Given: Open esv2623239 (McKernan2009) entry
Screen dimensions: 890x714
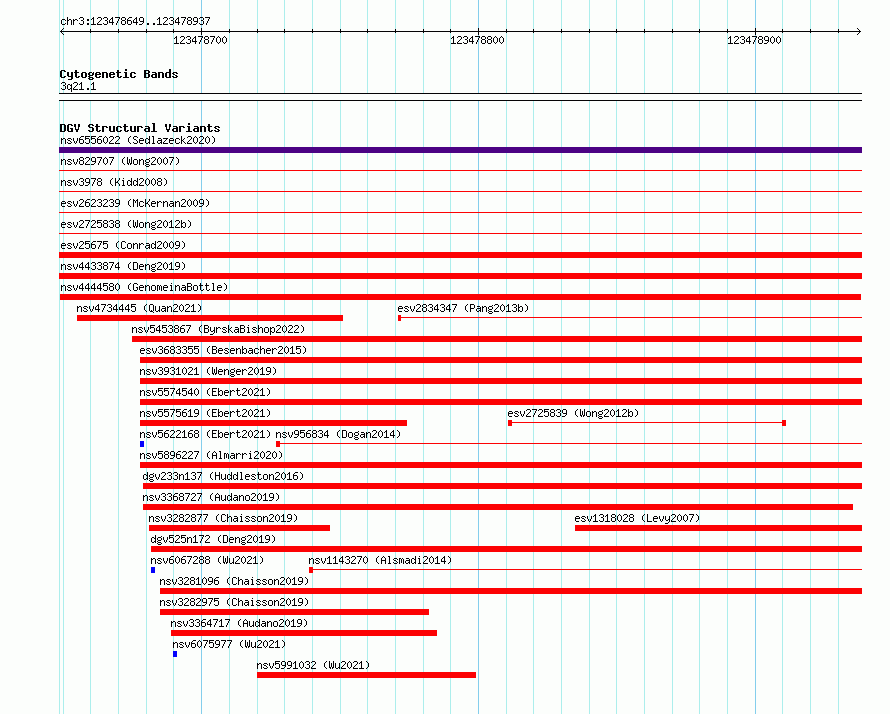Looking at the screenshot, I should [135, 203].
